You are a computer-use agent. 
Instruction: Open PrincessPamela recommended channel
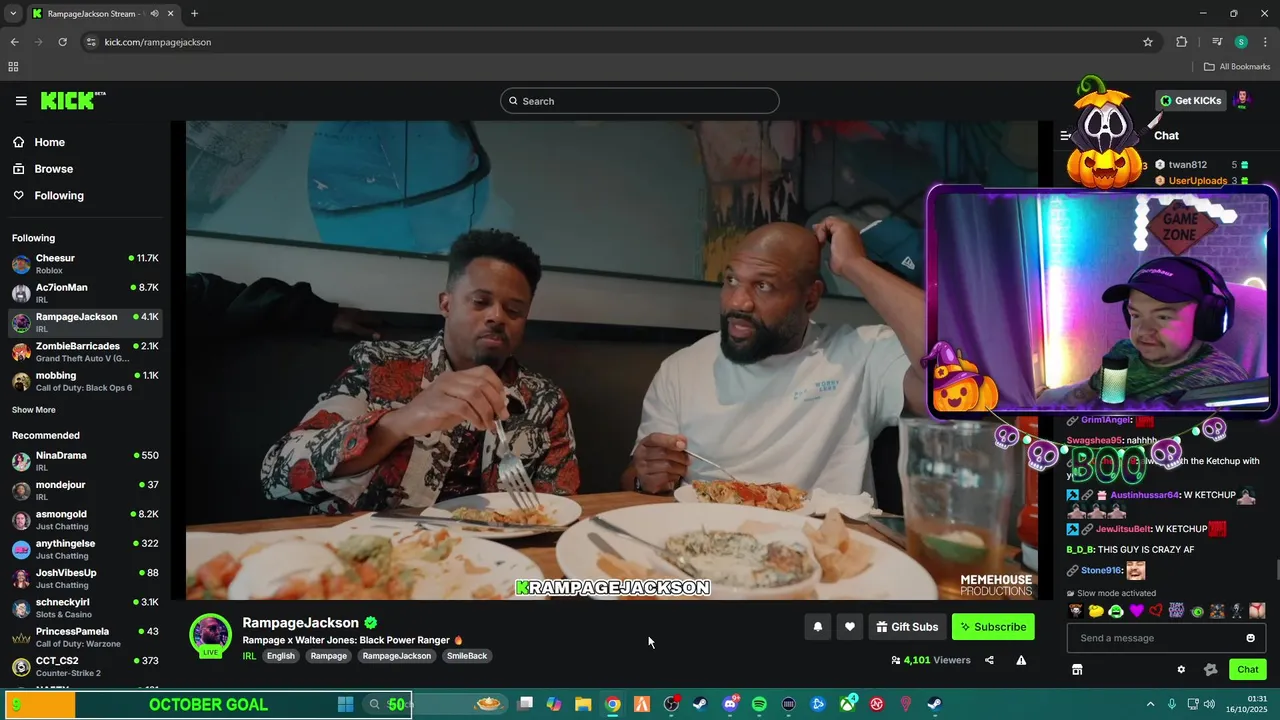tap(85, 637)
